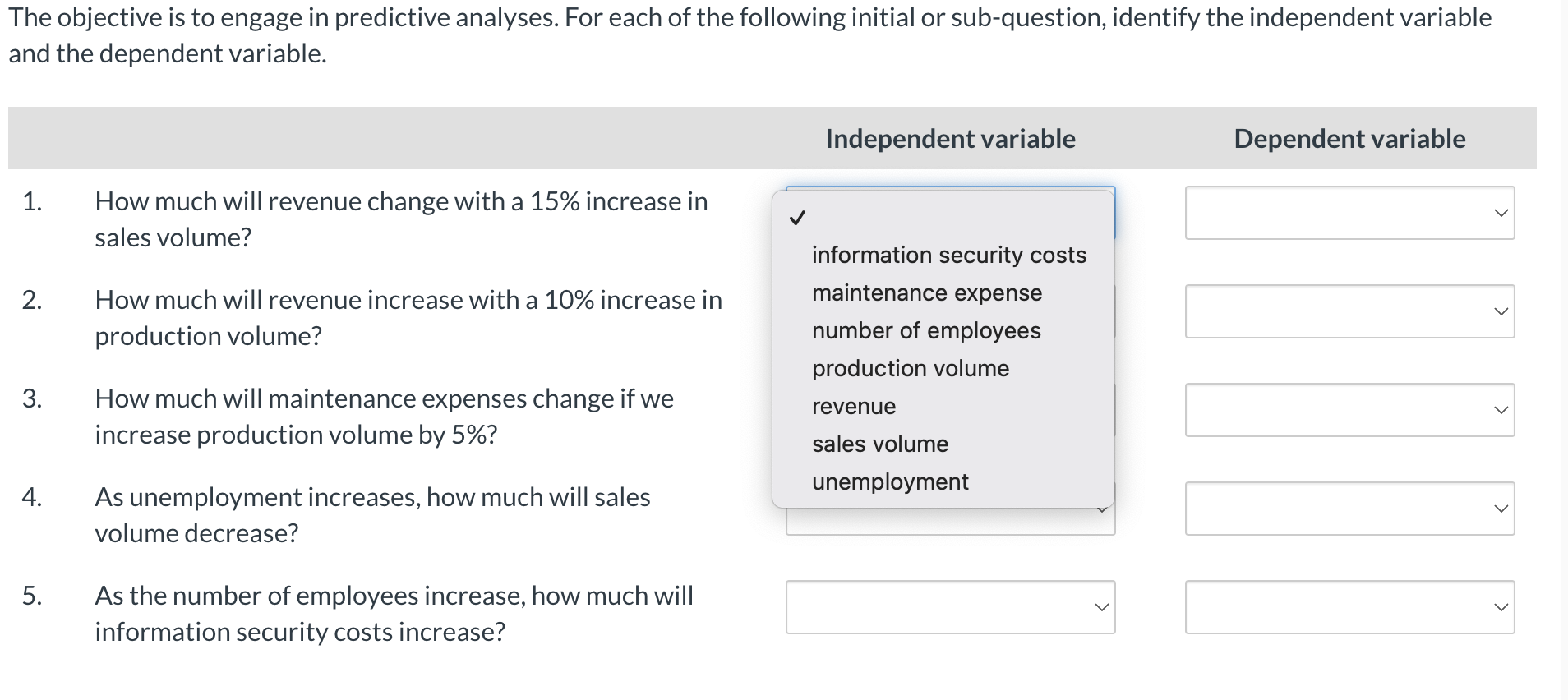Click the Independent variable column header

coord(949,138)
